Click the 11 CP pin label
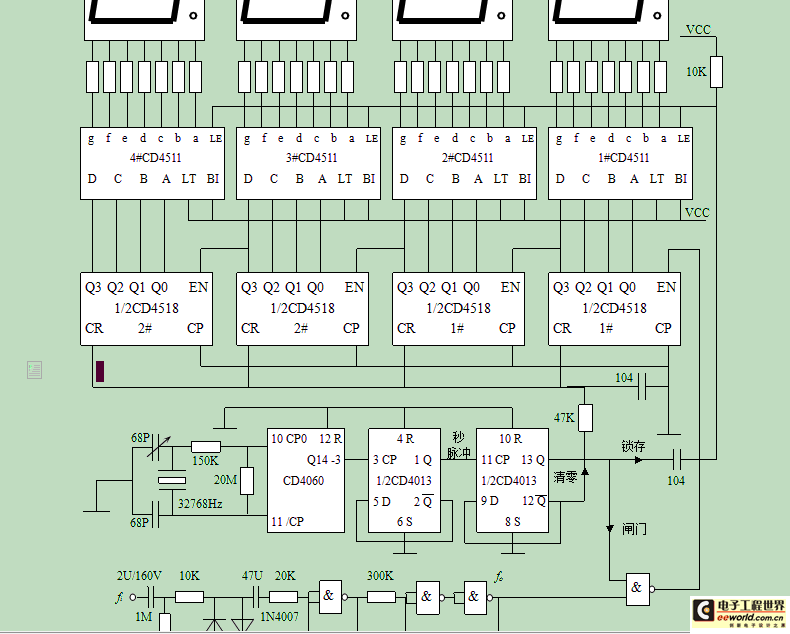 [495, 460]
